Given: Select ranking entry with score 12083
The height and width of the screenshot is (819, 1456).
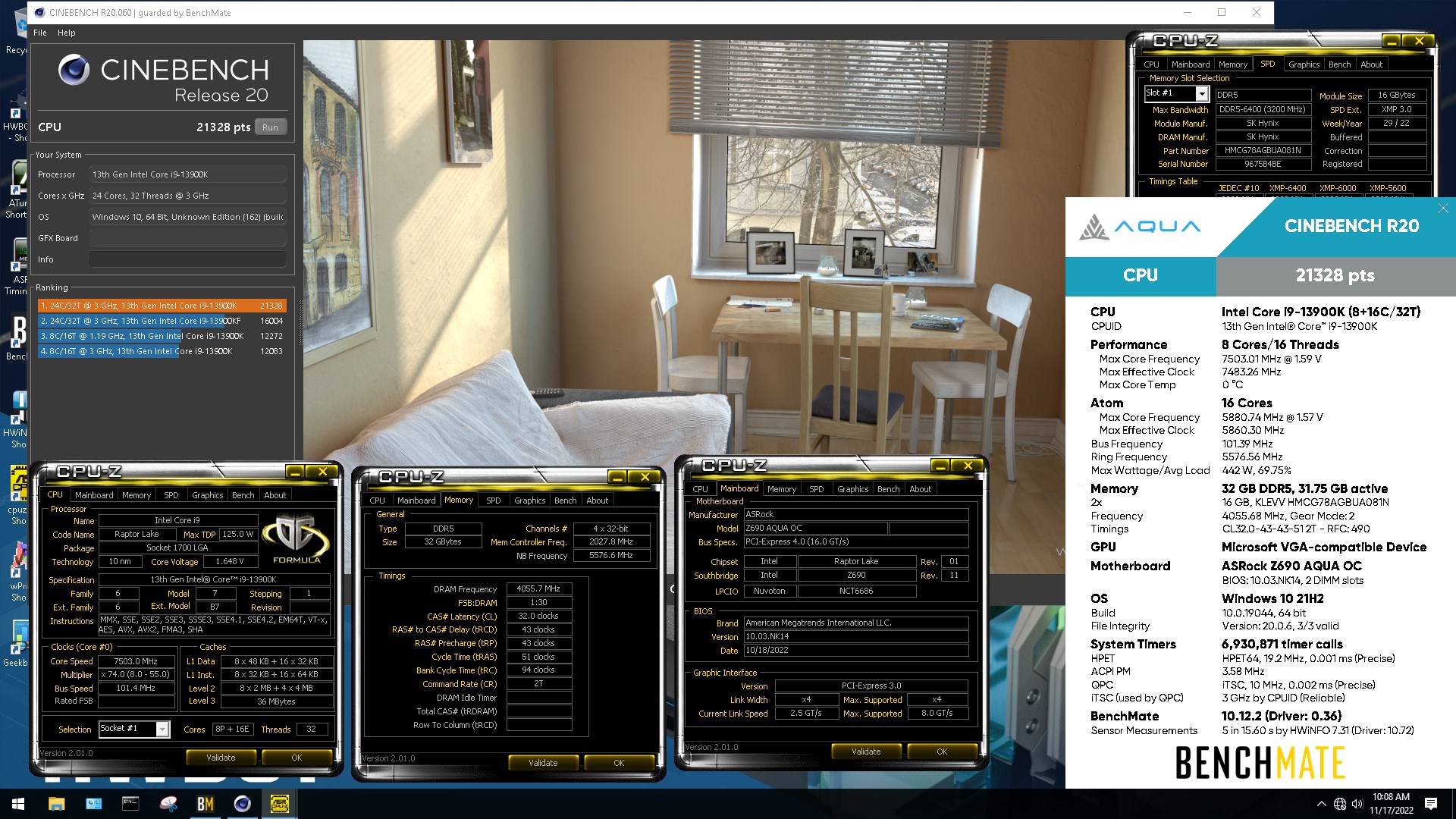Looking at the screenshot, I should click(x=162, y=351).
